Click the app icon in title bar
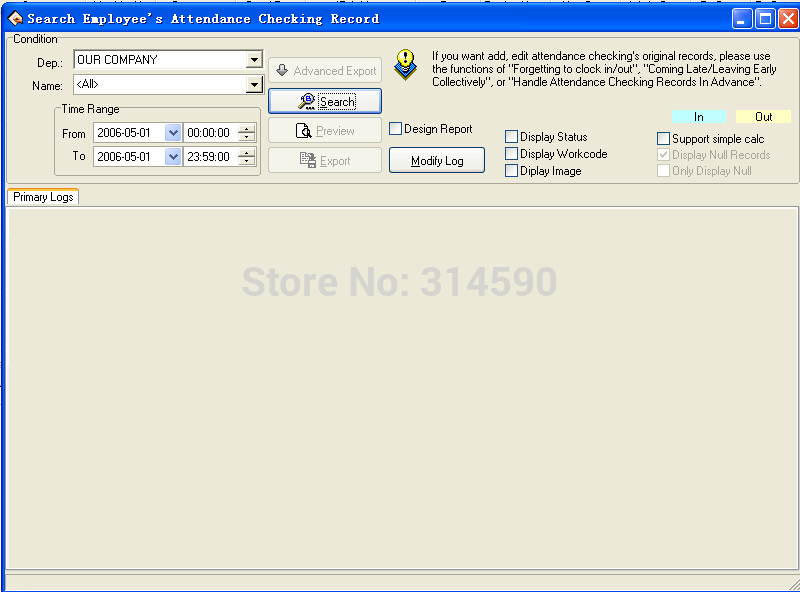Image resolution: width=800 pixels, height=592 pixels. pyautogui.click(x=15, y=18)
